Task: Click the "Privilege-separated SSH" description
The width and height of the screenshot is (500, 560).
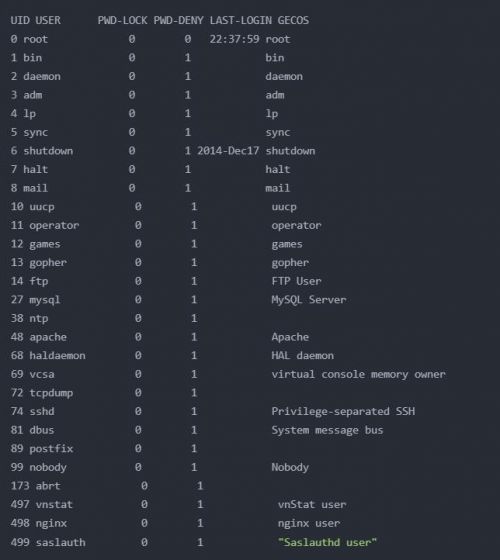Action: (x=343, y=411)
